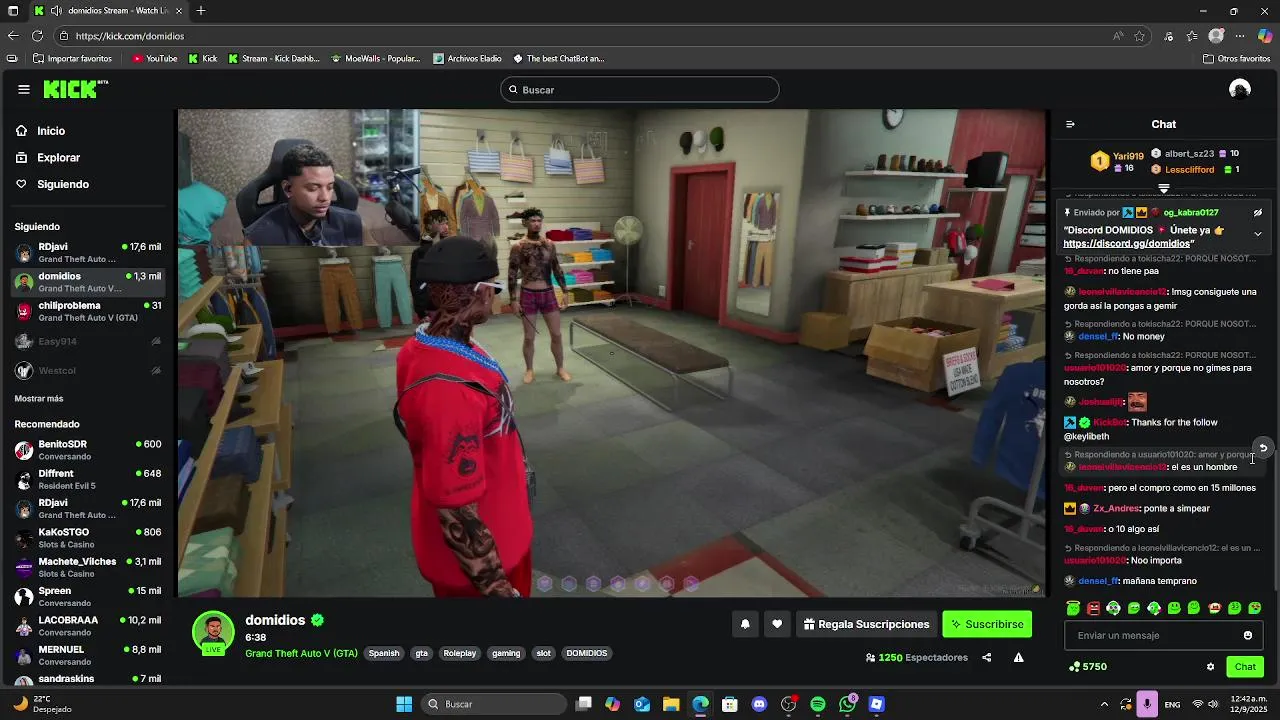This screenshot has width=1280, height=720.
Task: Open the tab actions menu button
Action: tap(13, 11)
